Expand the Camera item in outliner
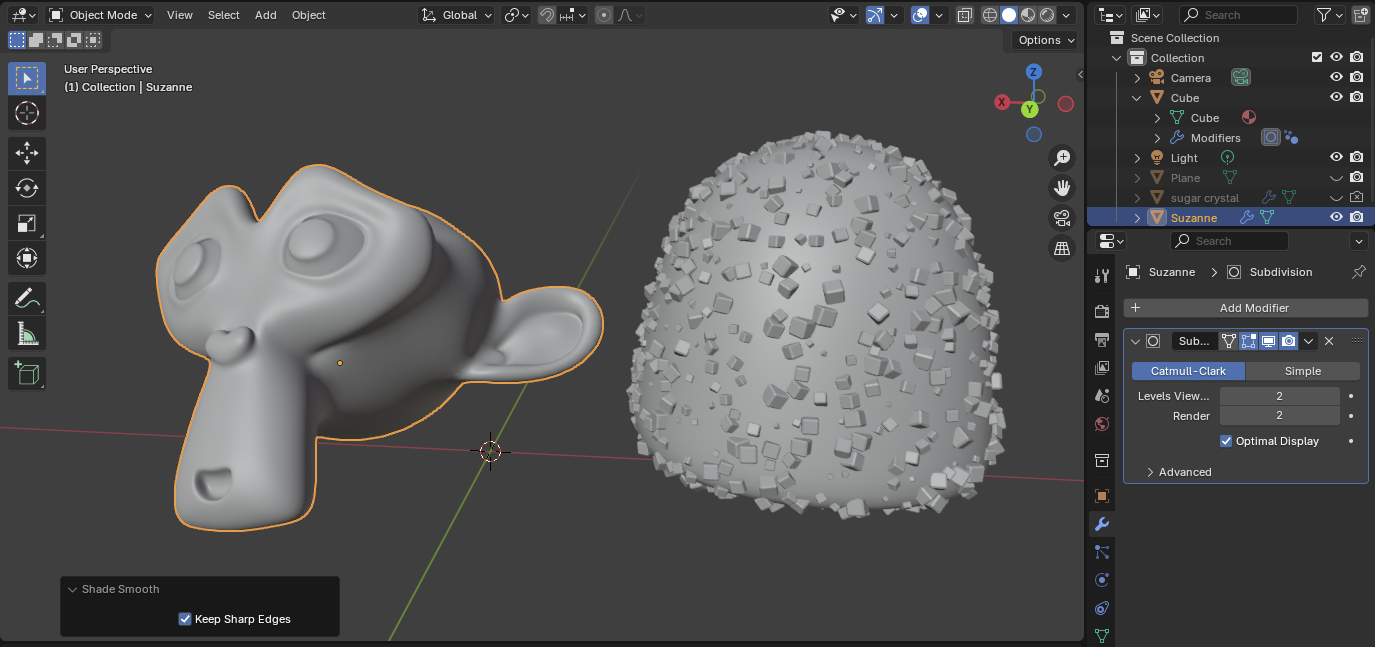This screenshot has width=1375, height=647. (1137, 78)
